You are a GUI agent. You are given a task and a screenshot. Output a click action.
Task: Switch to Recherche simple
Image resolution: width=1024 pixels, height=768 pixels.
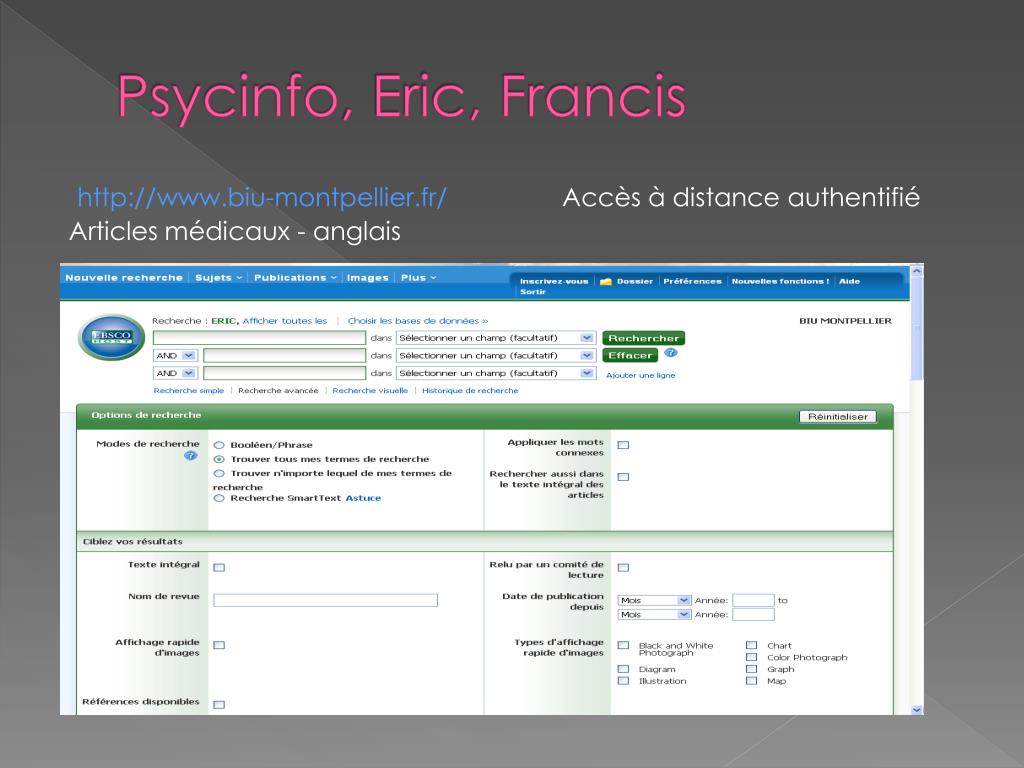(189, 391)
